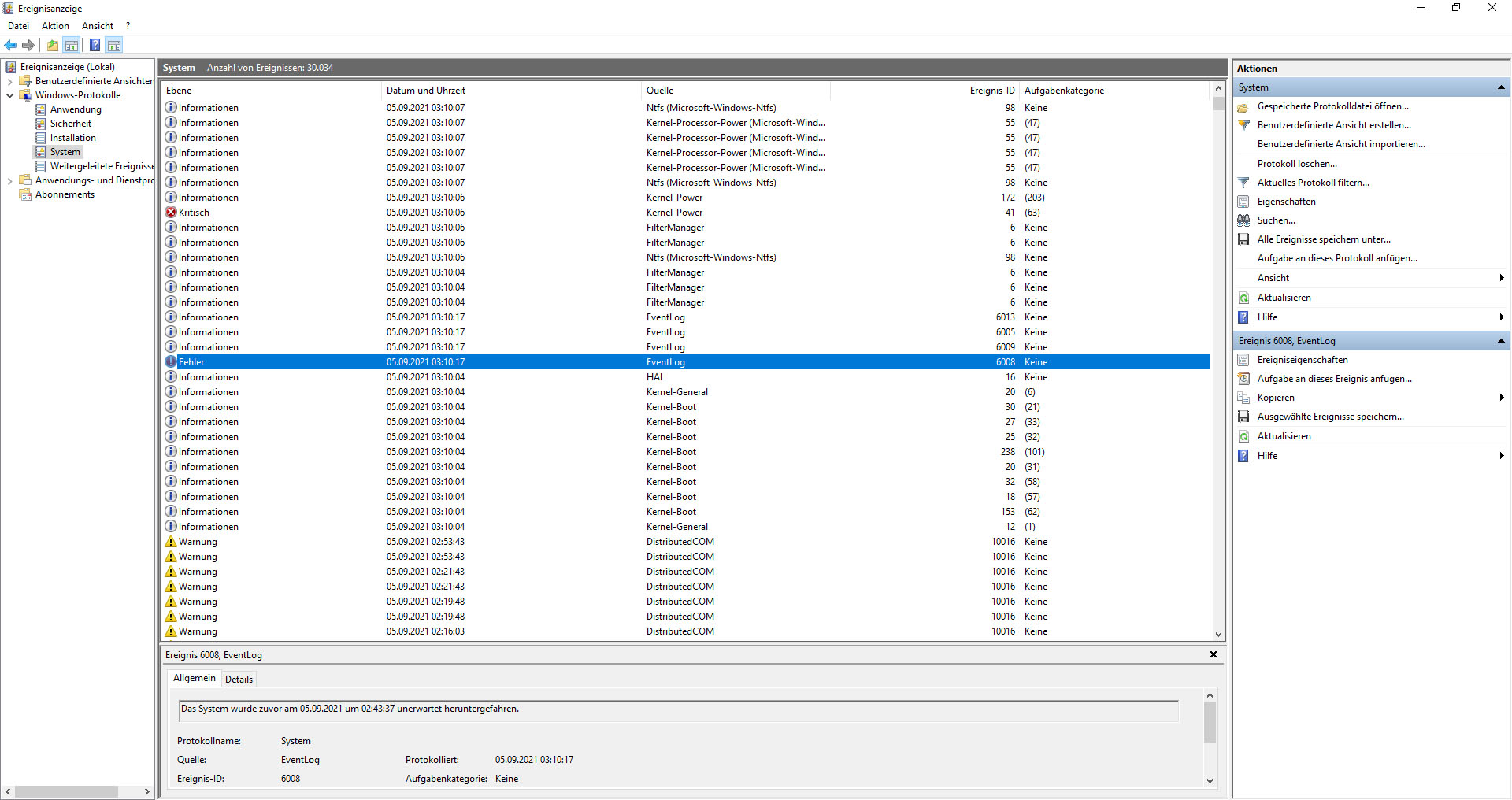This screenshot has height=800, width=1512.
Task: Toggle the console tree toolbar icon
Action: pos(72,46)
